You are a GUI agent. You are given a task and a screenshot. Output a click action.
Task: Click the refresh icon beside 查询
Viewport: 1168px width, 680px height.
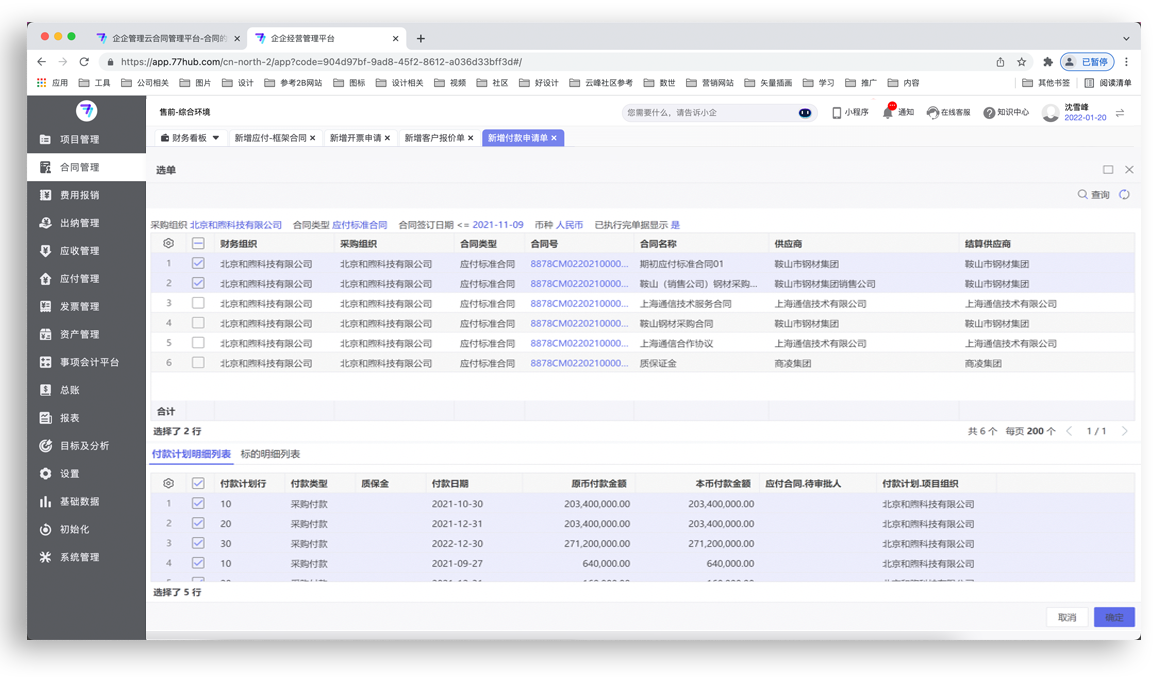(1124, 195)
